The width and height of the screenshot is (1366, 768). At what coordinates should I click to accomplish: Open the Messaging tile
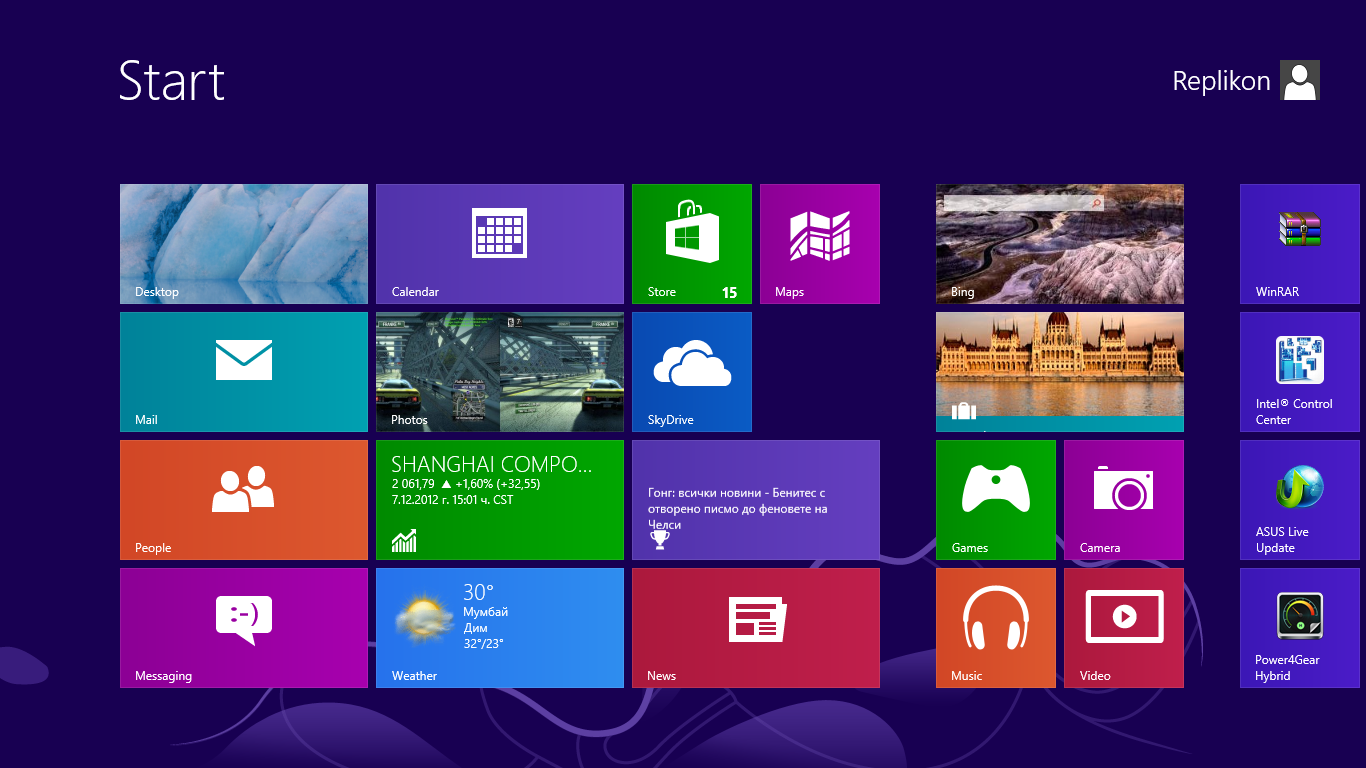click(243, 627)
